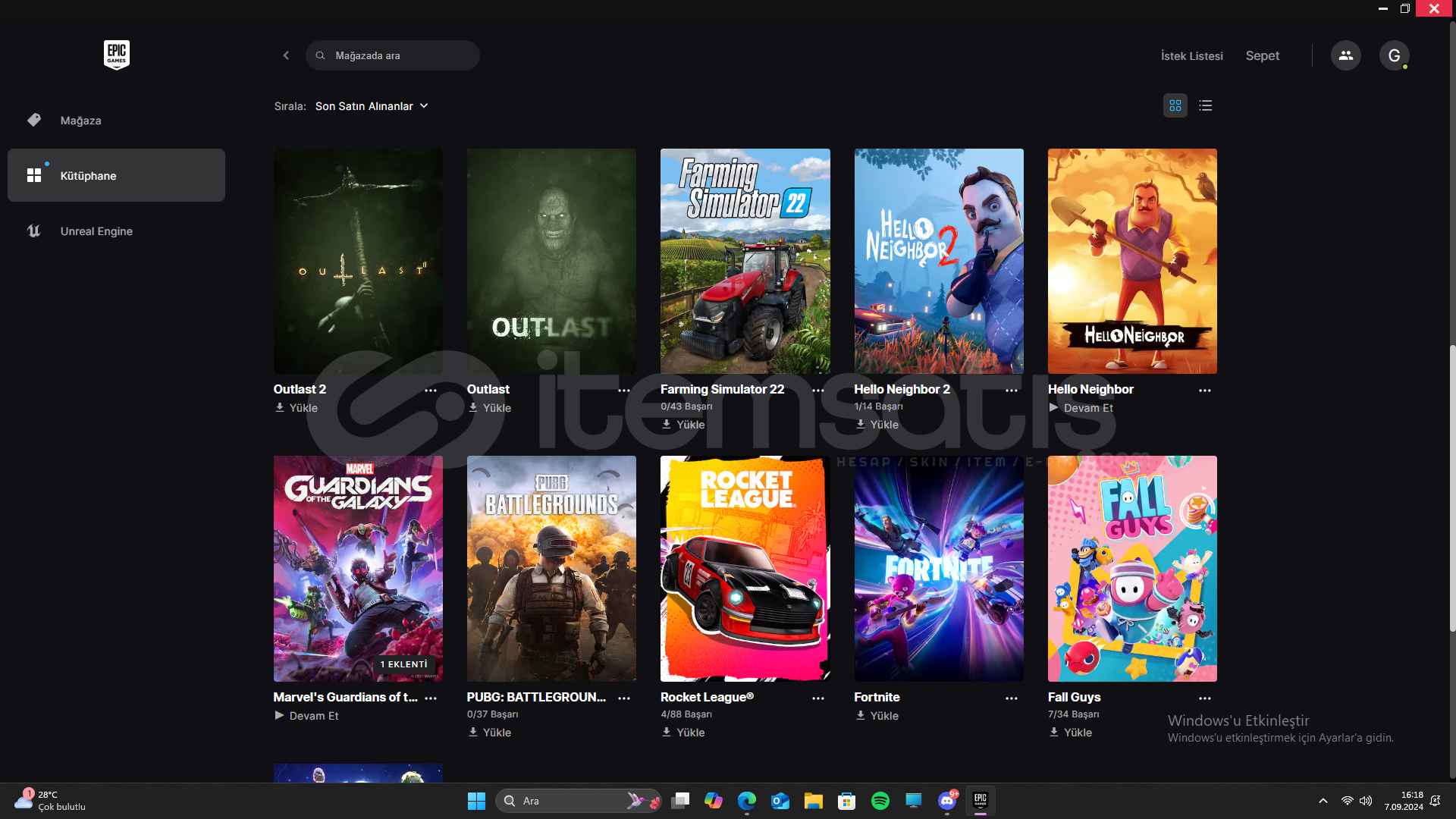Open options menu for Rocket League
The image size is (1456, 819).
[x=818, y=698]
